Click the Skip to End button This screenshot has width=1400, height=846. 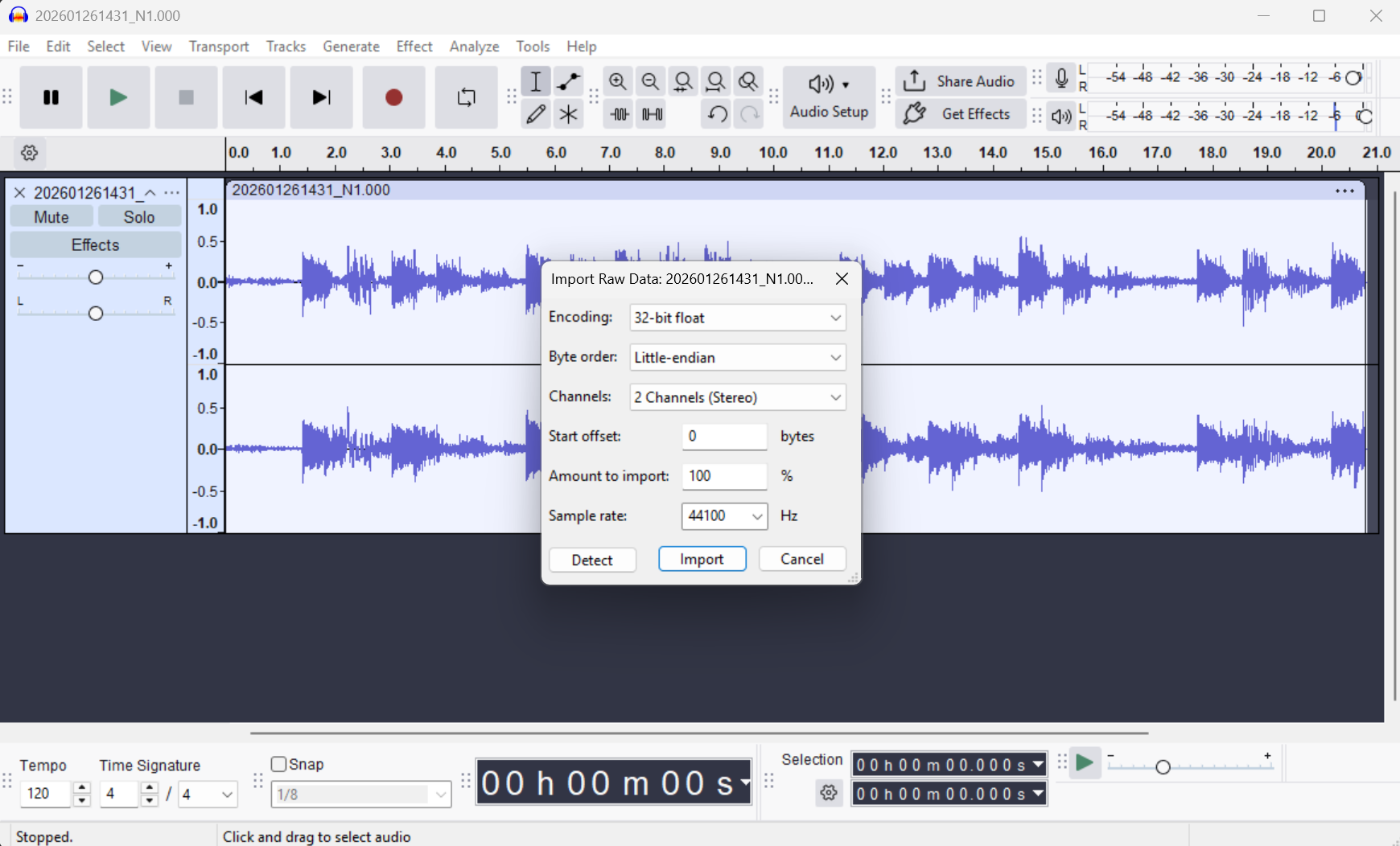click(321, 97)
